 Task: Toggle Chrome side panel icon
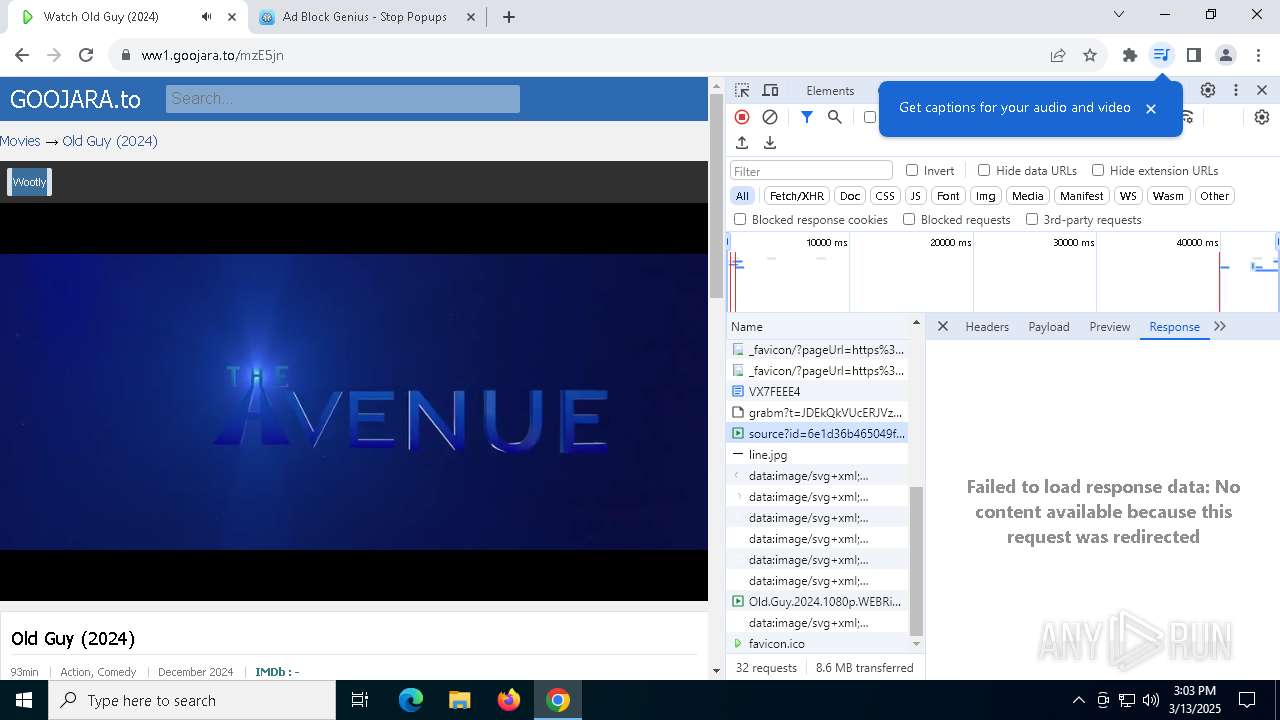[1193, 55]
